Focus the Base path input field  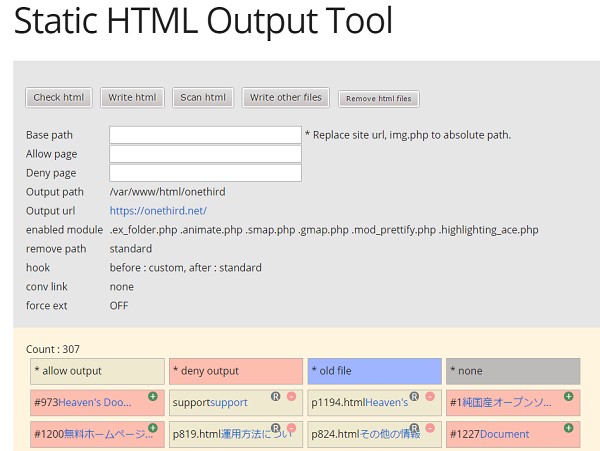(x=205, y=135)
